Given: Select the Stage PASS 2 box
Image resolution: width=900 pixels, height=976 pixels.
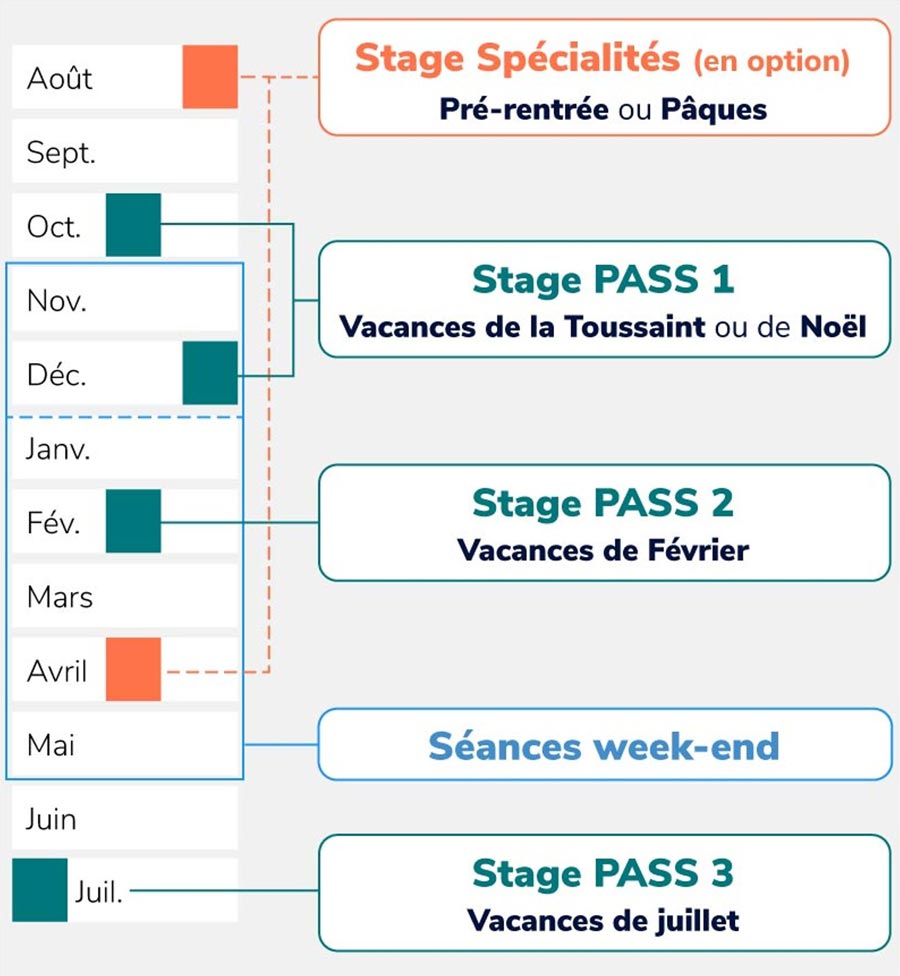Looking at the screenshot, I should pos(603,522).
